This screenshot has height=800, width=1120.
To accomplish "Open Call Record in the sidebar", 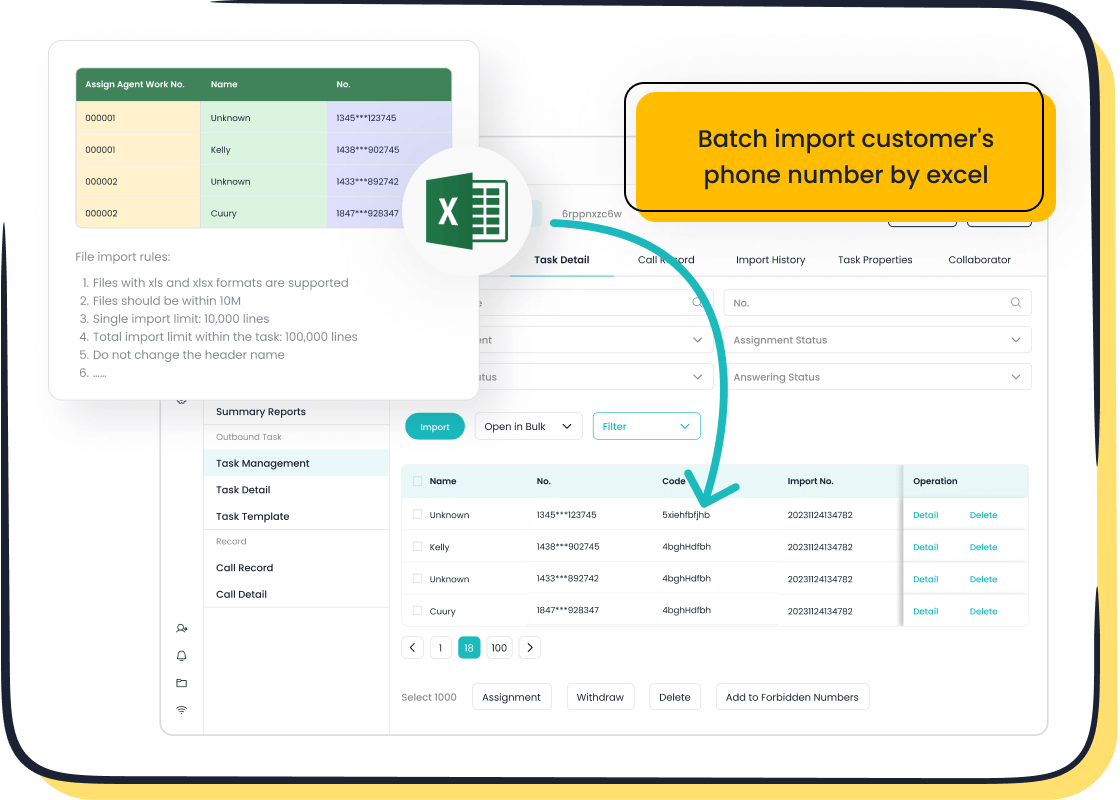I will pyautogui.click(x=244, y=568).
